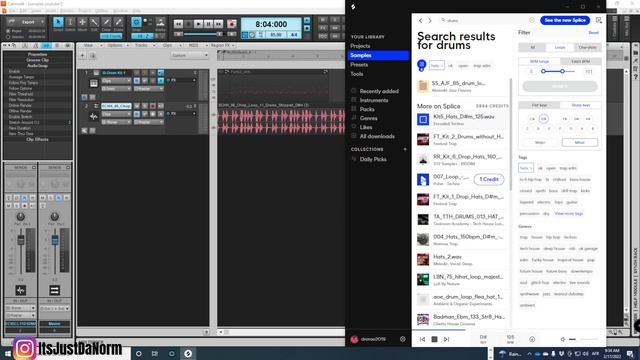
Task: Go forward with Splice forward arrow
Action: point(430,20)
